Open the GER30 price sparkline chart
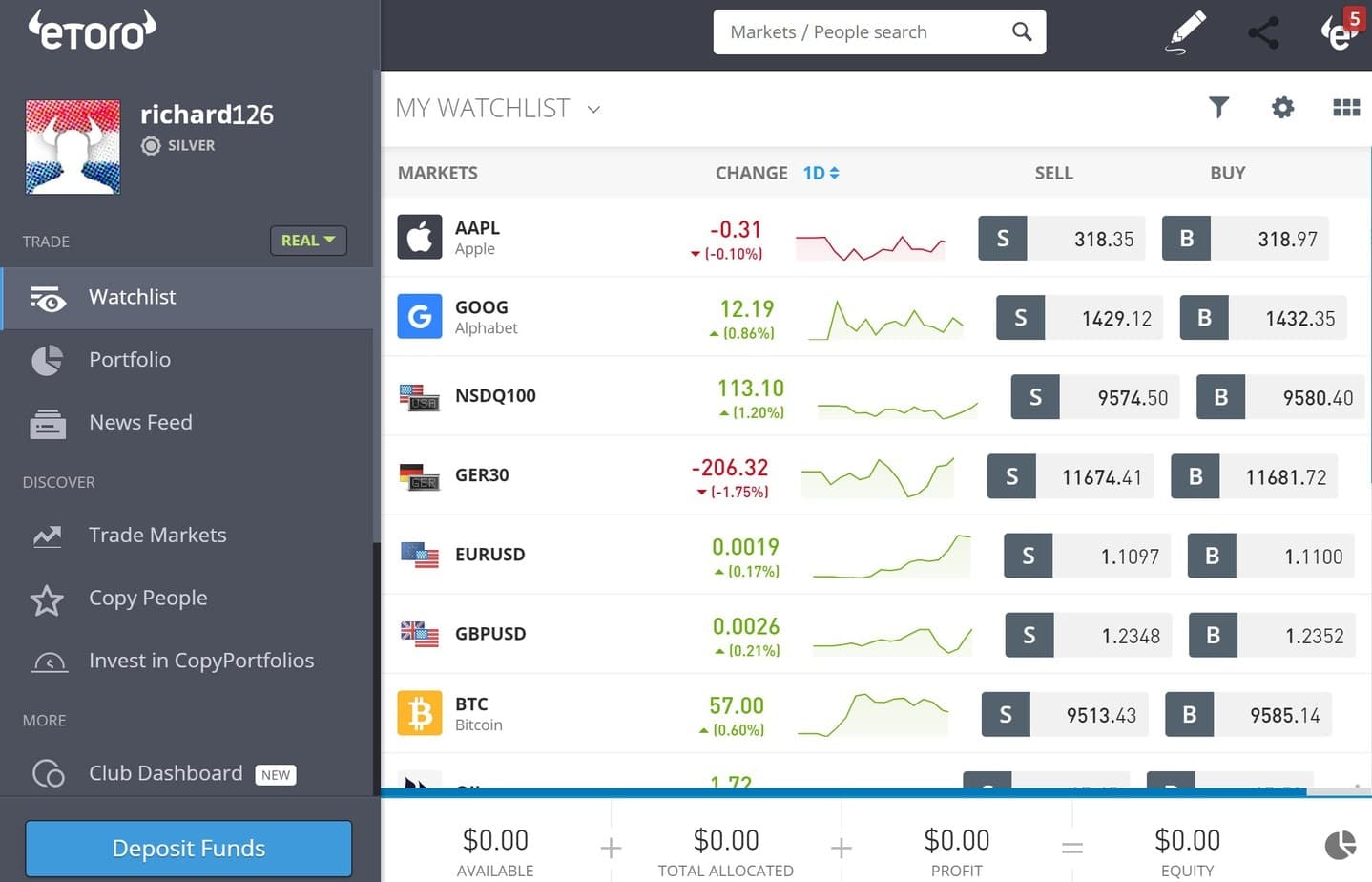Screen dimensions: 1372x882 point(878,477)
